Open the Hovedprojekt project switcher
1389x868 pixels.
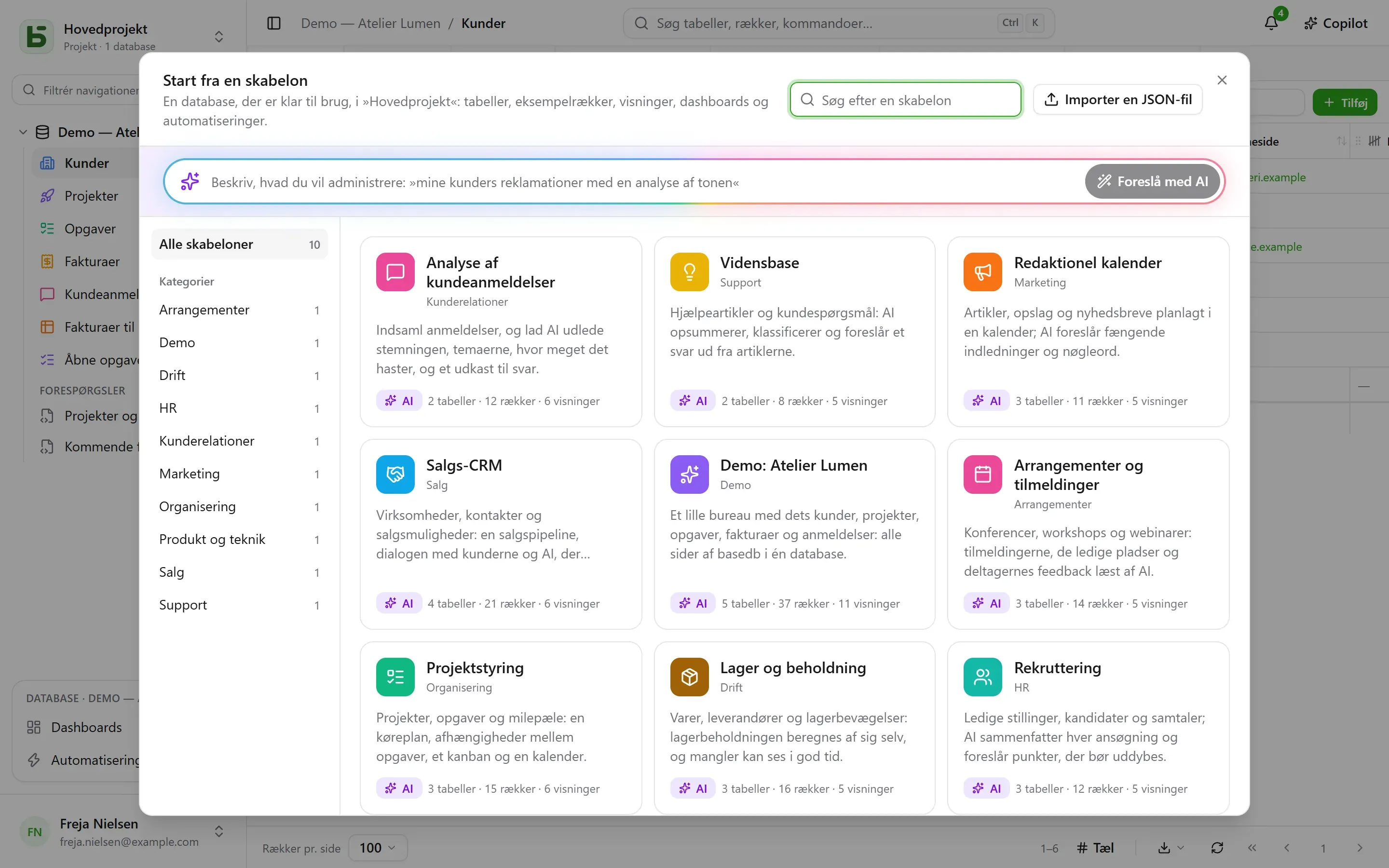tap(122, 37)
